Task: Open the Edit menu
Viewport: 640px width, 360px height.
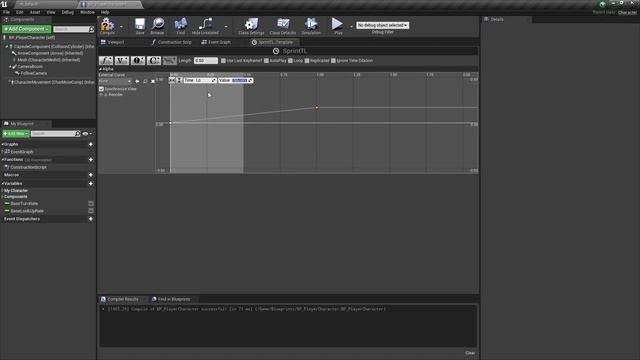Action: pos(20,12)
